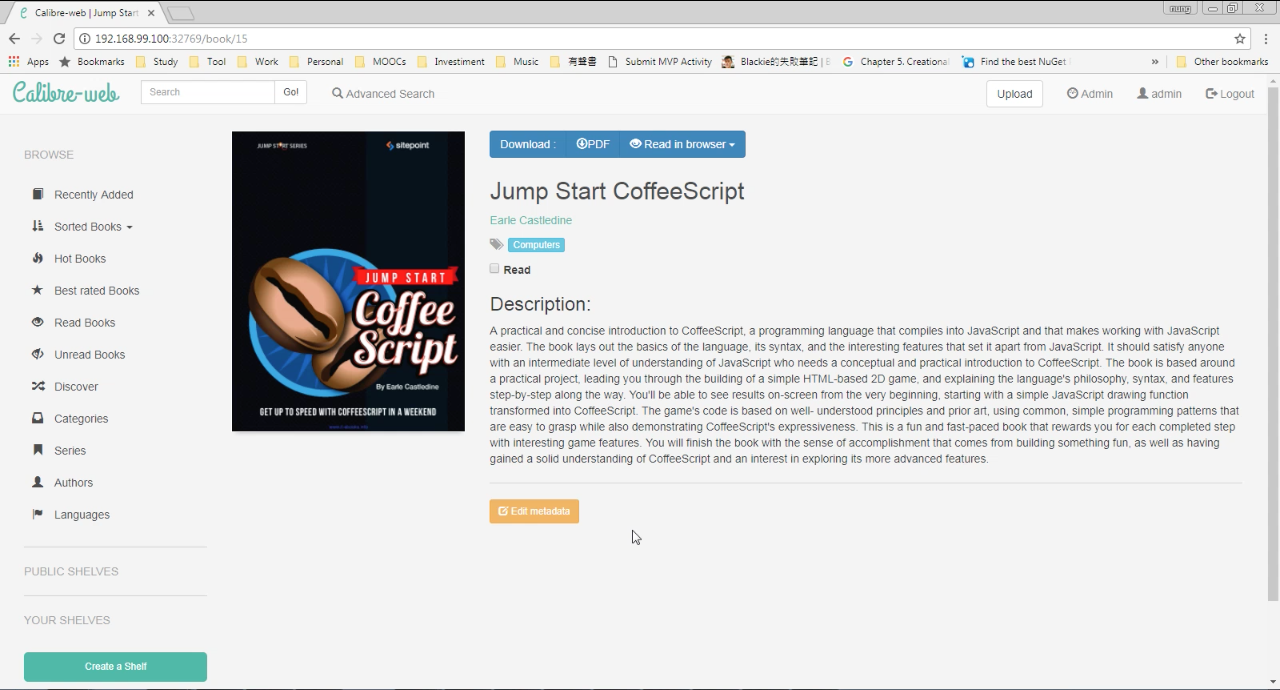The width and height of the screenshot is (1280, 690).
Task: Expand the Sorted Books dropdown
Action: pyautogui.click(x=92, y=226)
